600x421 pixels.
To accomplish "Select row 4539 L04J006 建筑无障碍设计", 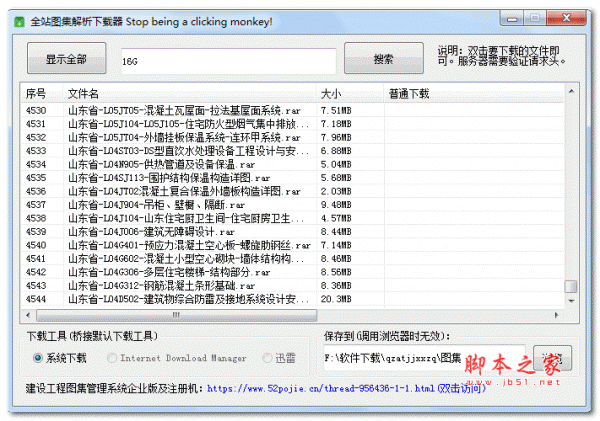I will 293,232.
